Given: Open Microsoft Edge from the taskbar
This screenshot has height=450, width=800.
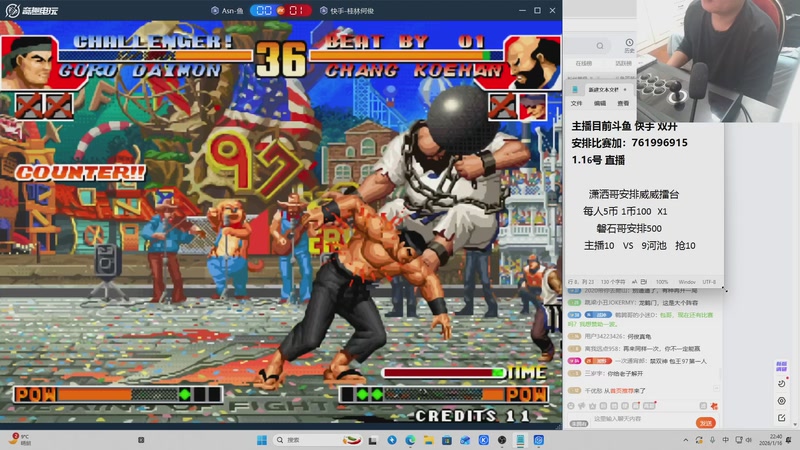Looking at the screenshot, I should pos(410,440).
